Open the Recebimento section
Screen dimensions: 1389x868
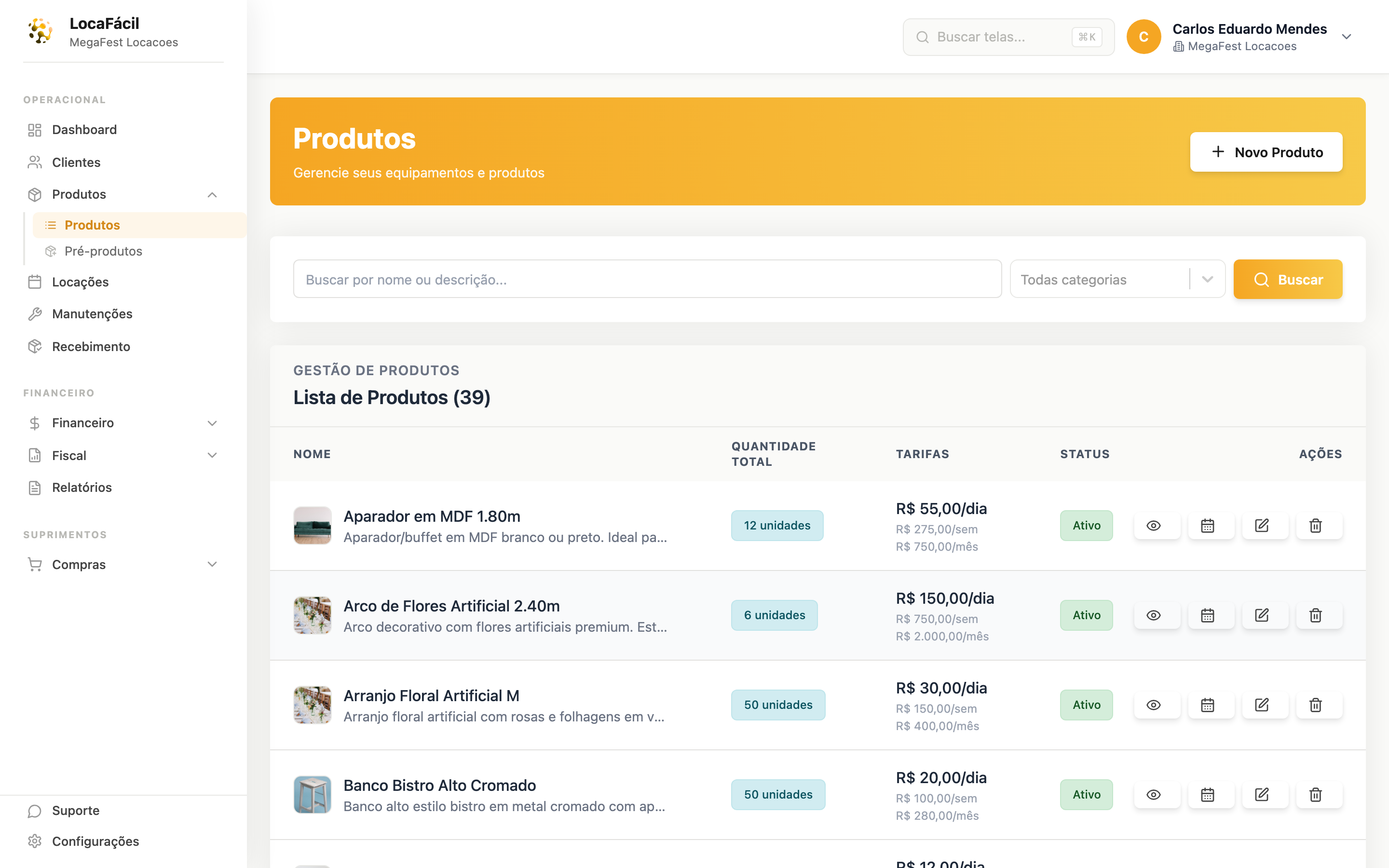[x=123, y=347]
